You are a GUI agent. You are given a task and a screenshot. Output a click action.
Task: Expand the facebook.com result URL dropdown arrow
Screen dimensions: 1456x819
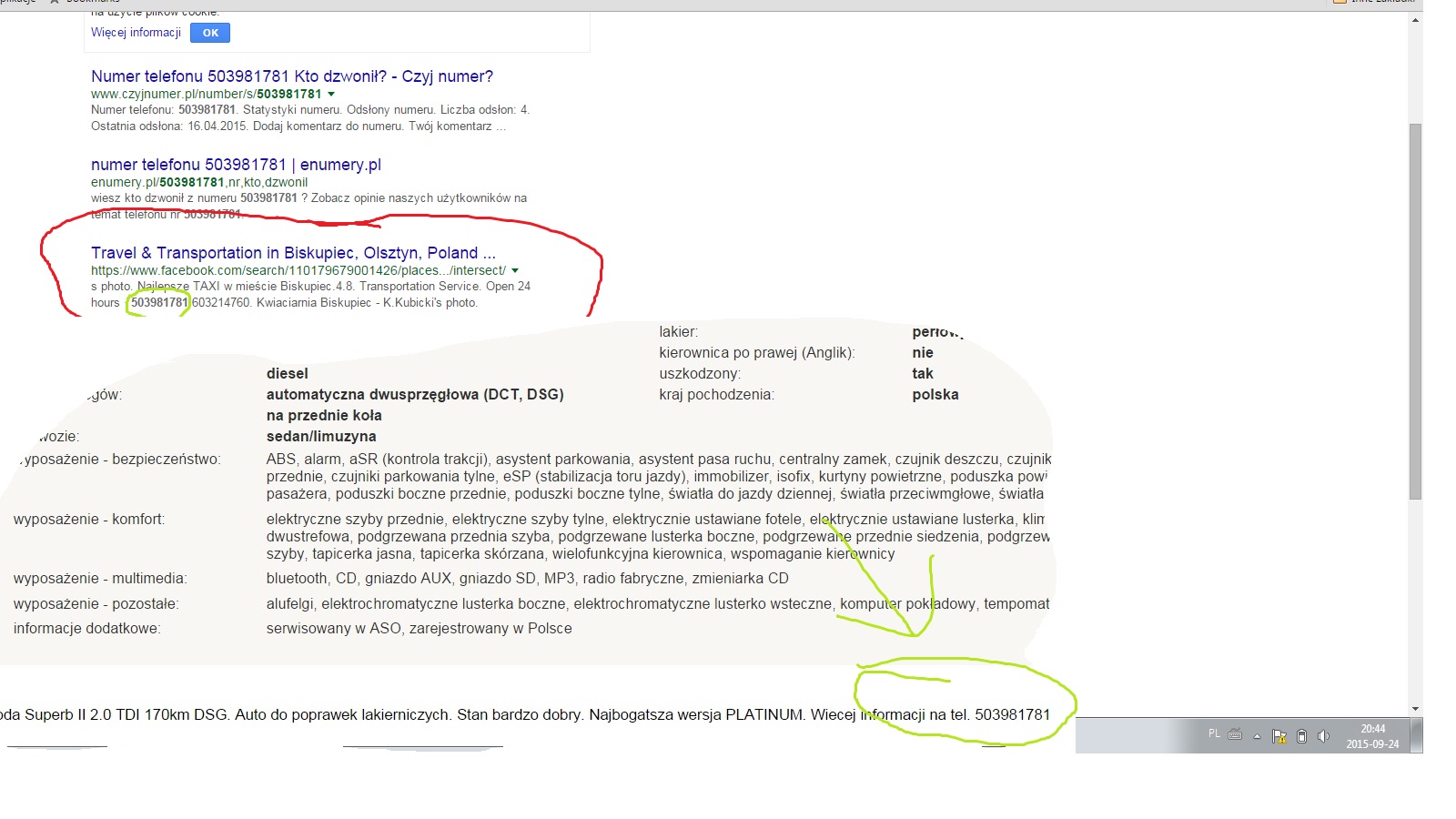[515, 270]
